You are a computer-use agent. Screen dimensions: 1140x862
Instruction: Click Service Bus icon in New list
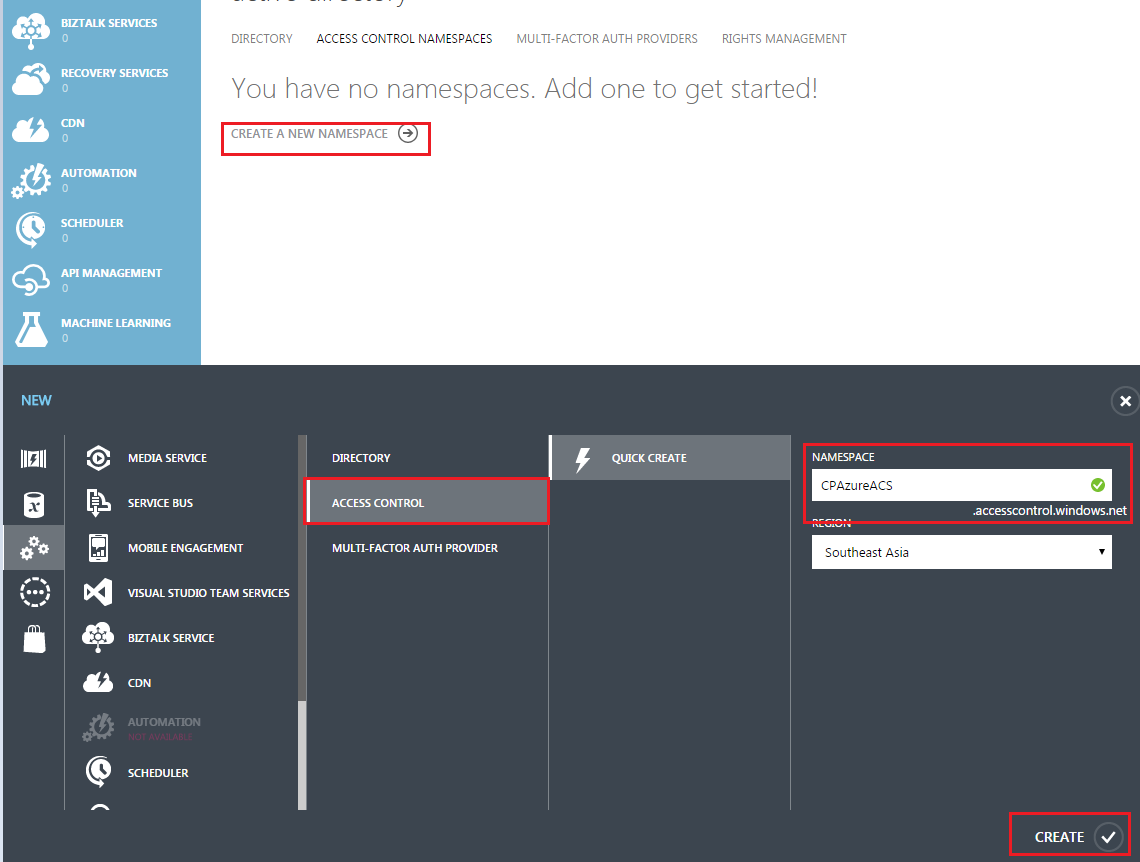point(98,503)
